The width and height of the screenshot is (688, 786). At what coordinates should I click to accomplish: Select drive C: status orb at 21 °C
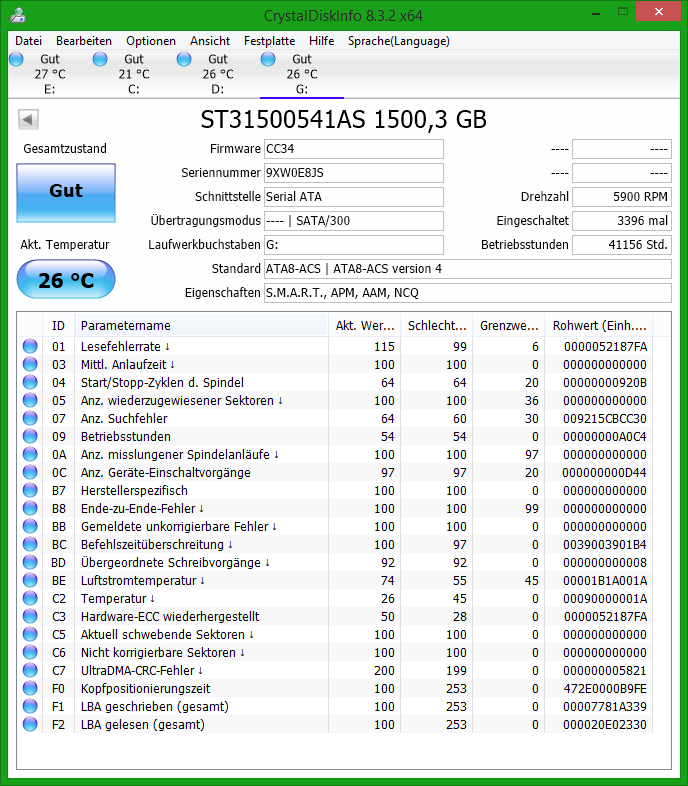click(x=100, y=59)
